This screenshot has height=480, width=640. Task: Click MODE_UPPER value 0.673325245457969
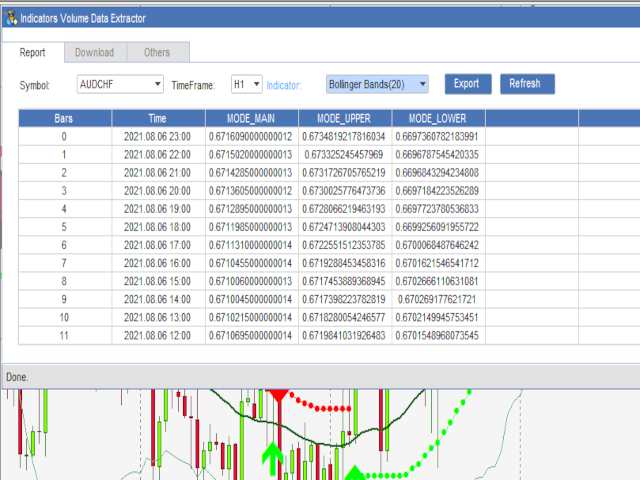344,155
